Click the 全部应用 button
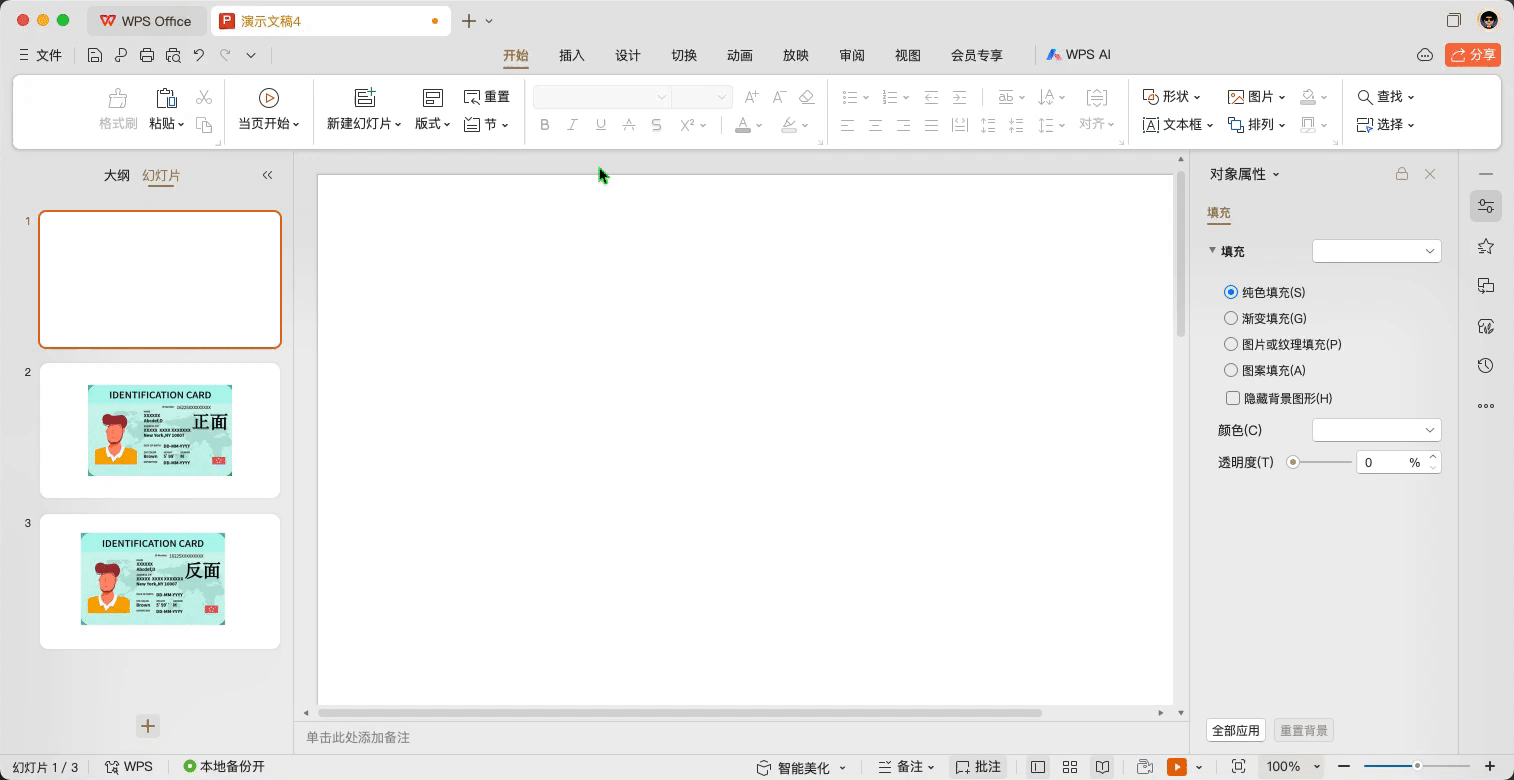The width and height of the screenshot is (1514, 780). click(1236, 730)
